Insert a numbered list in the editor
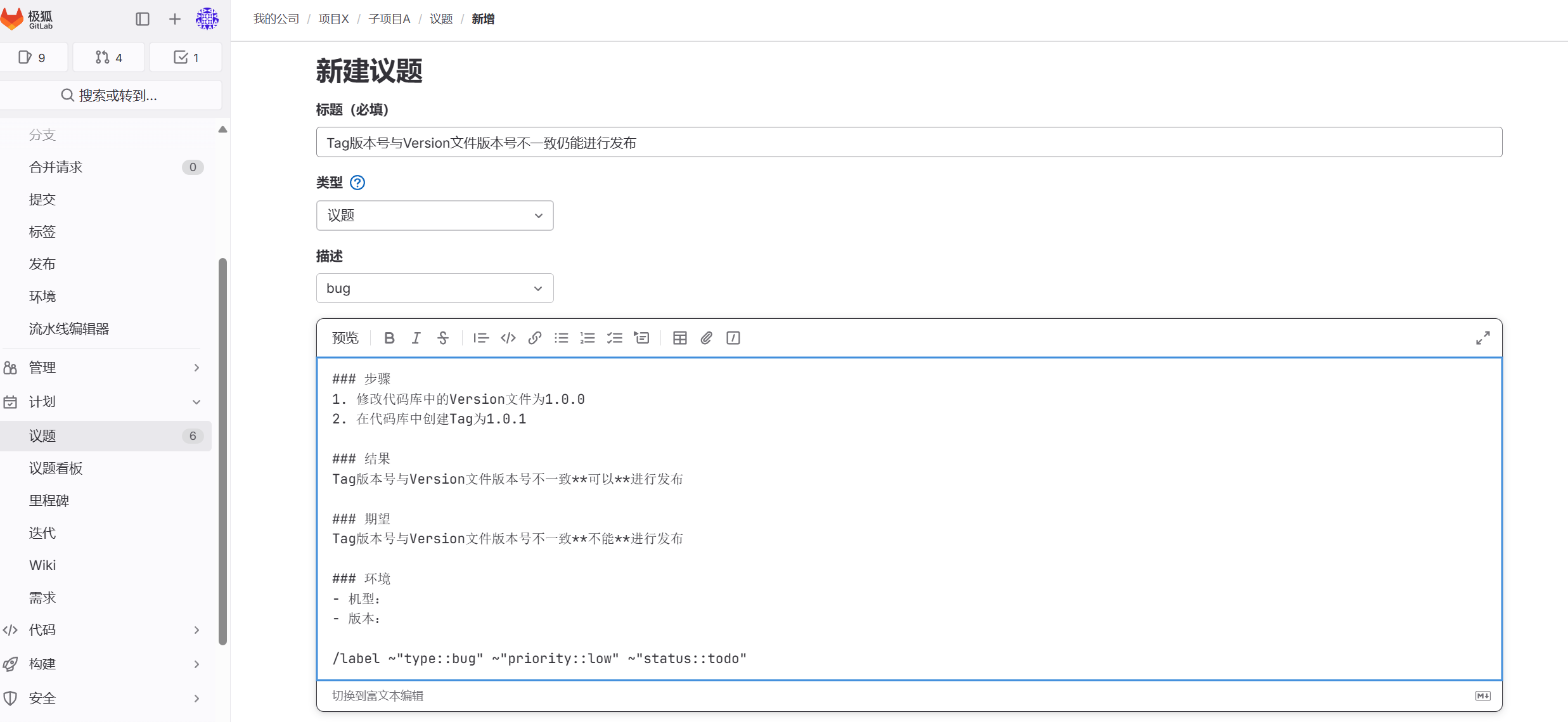1568x722 pixels. coord(588,338)
